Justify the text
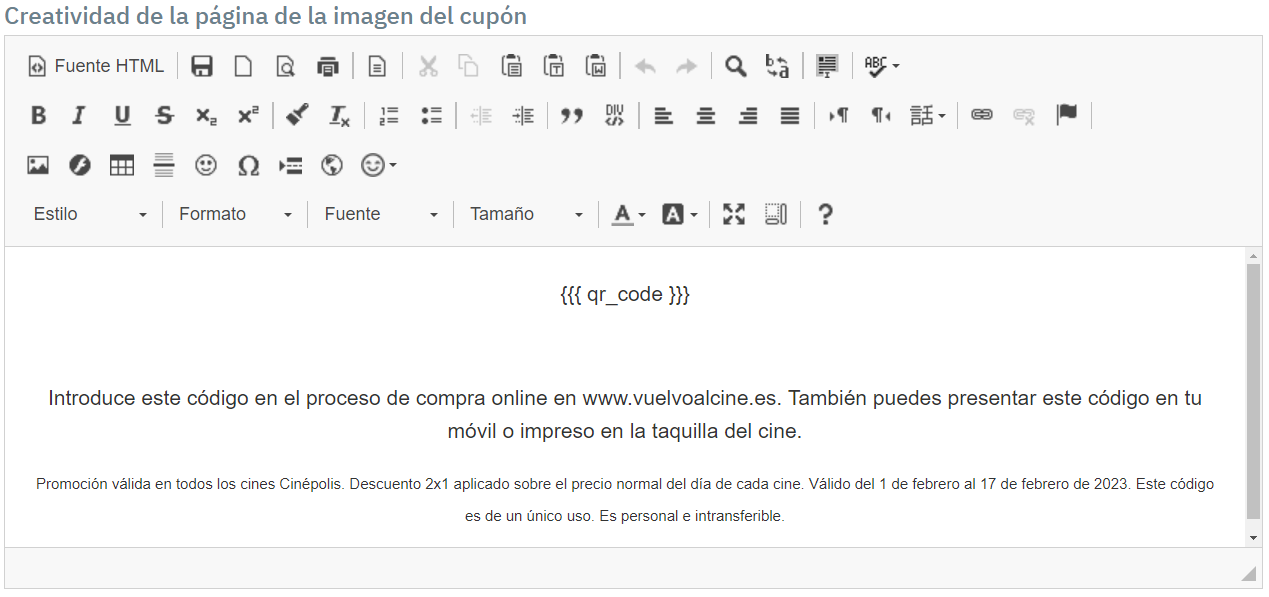 (790, 115)
